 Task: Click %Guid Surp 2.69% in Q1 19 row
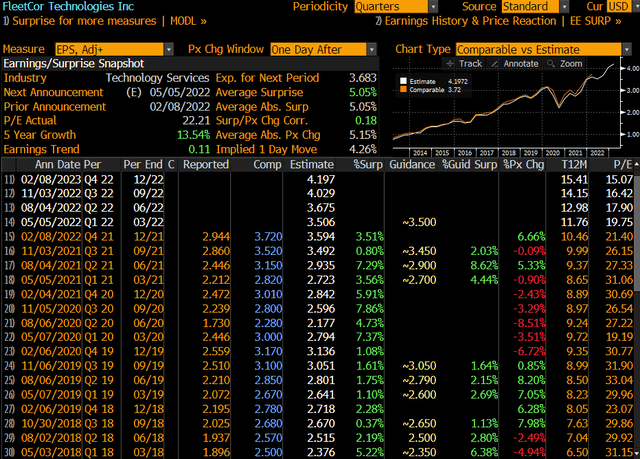pos(484,395)
